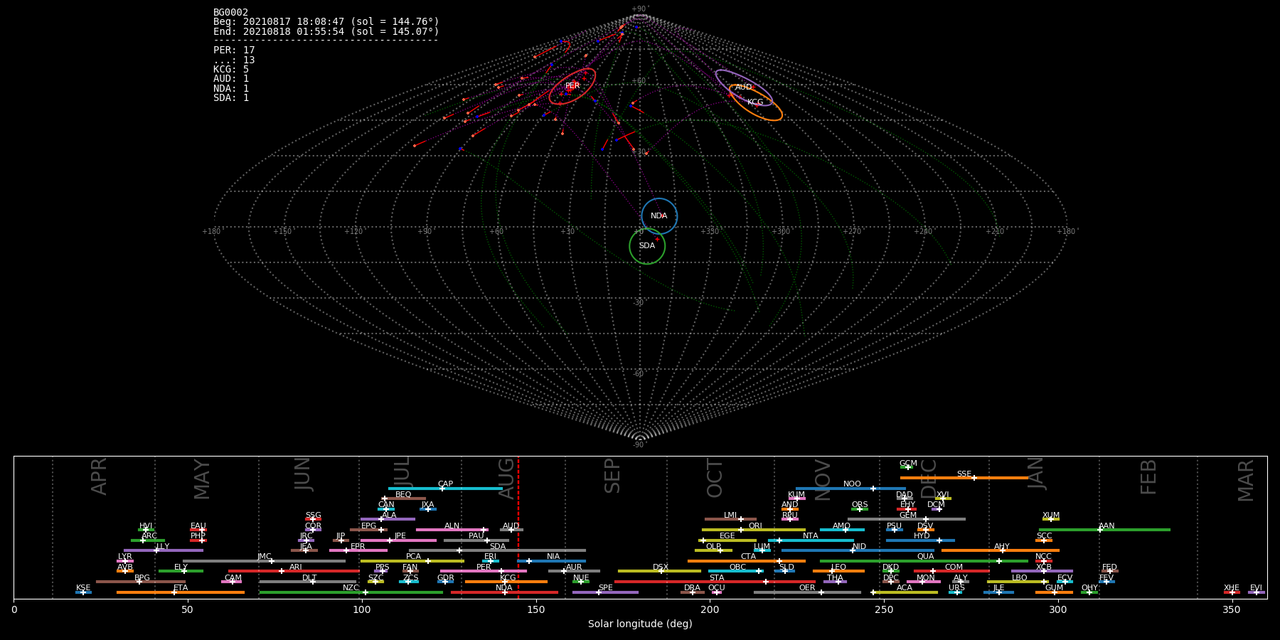Click the purple SPE shower bar
Viewport: 1280px width, 640px height.
tap(605, 592)
